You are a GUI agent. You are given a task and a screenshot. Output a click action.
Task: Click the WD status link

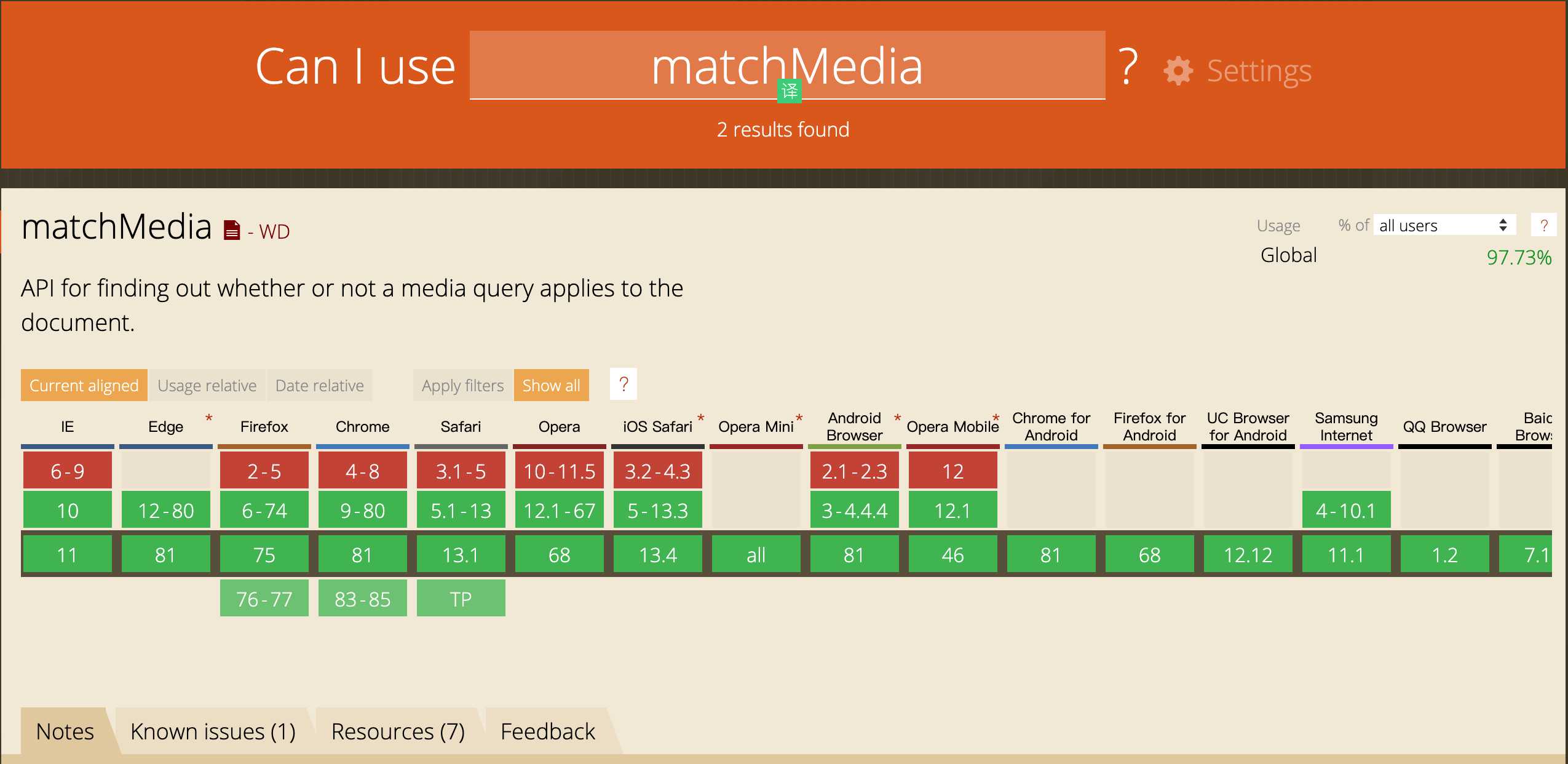(x=274, y=231)
